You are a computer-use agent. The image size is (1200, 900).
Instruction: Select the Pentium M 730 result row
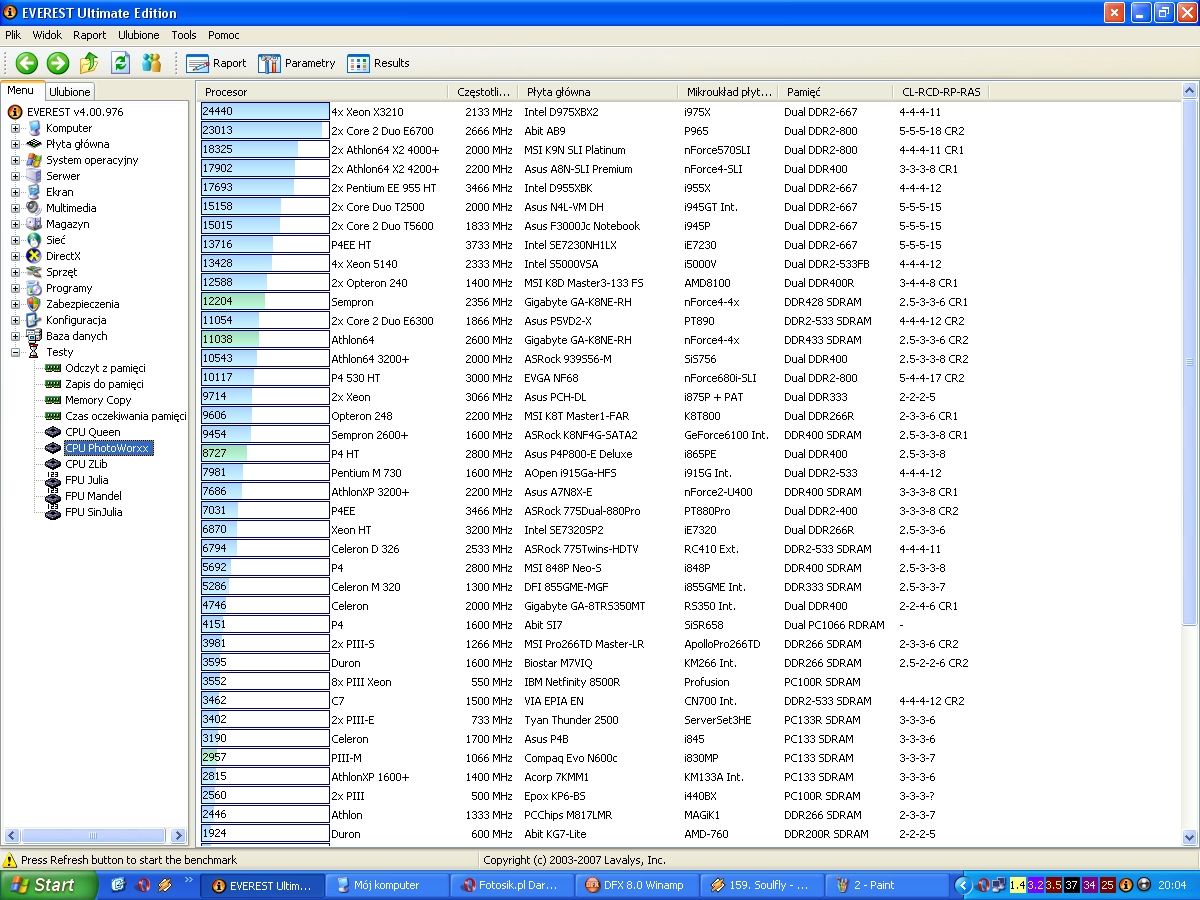690,473
